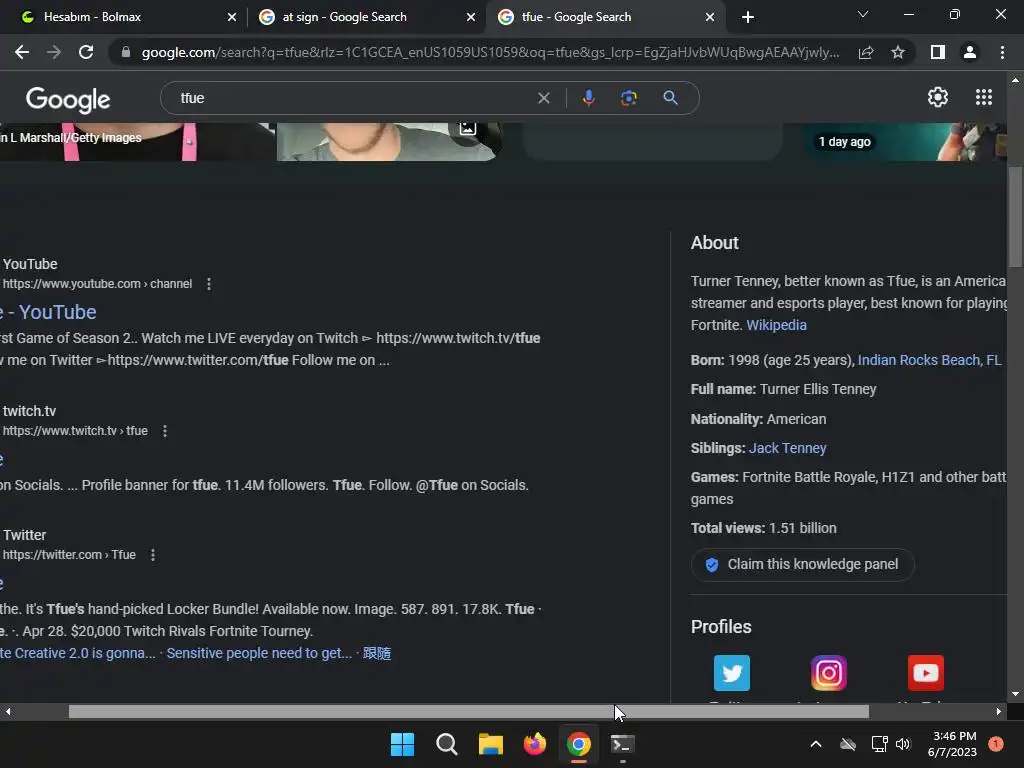1024x768 pixels.
Task: Open Google quick settings gear
Action: coord(938,97)
